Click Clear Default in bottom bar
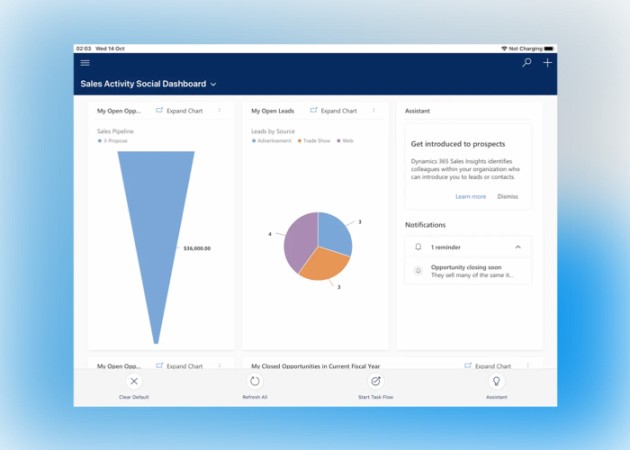 pyautogui.click(x=134, y=387)
